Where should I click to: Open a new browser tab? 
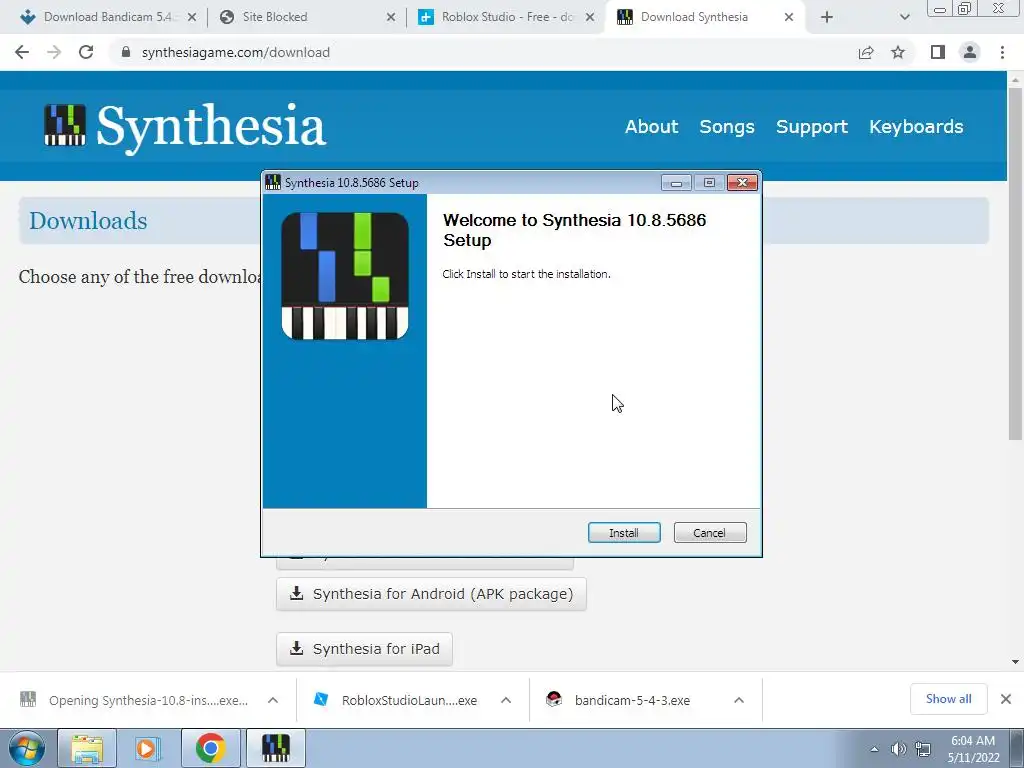(x=827, y=17)
